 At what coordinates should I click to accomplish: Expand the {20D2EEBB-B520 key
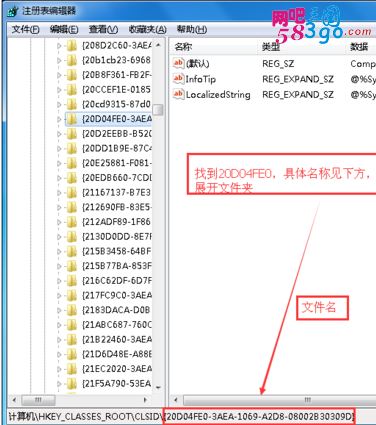pyautogui.click(x=59, y=134)
